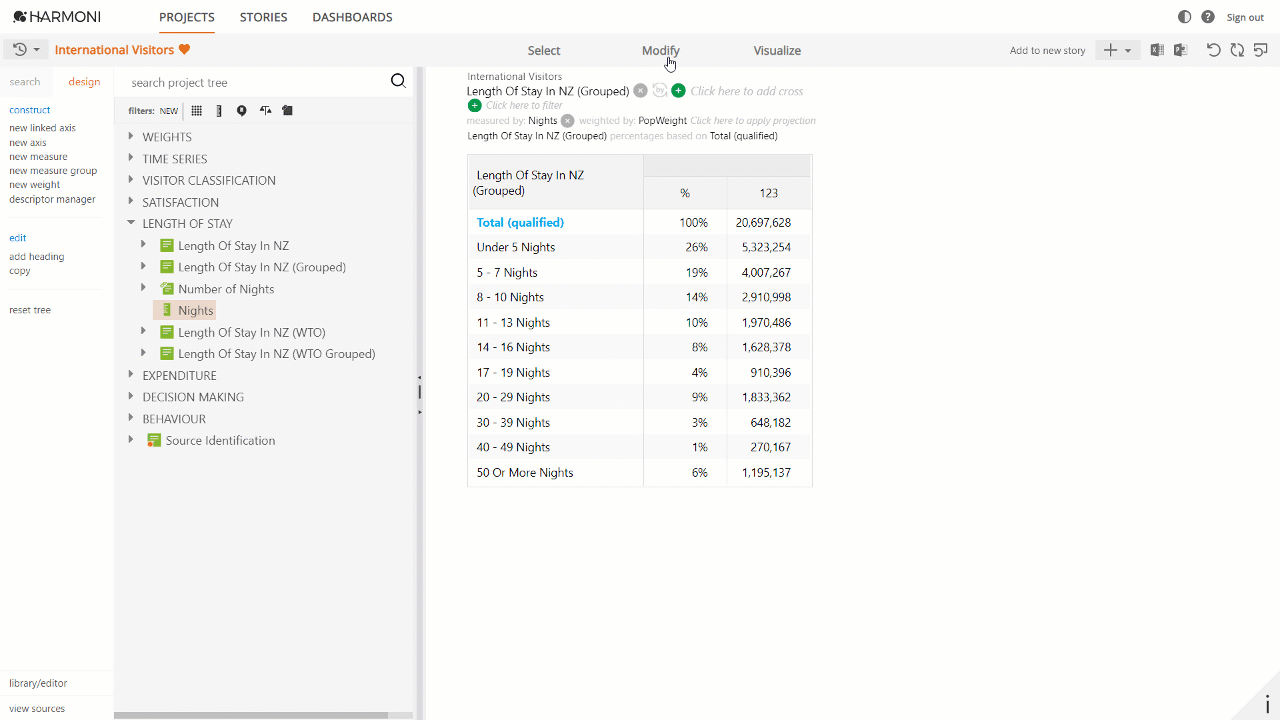
Task: Open descriptor manager
Action: [x=52, y=199]
